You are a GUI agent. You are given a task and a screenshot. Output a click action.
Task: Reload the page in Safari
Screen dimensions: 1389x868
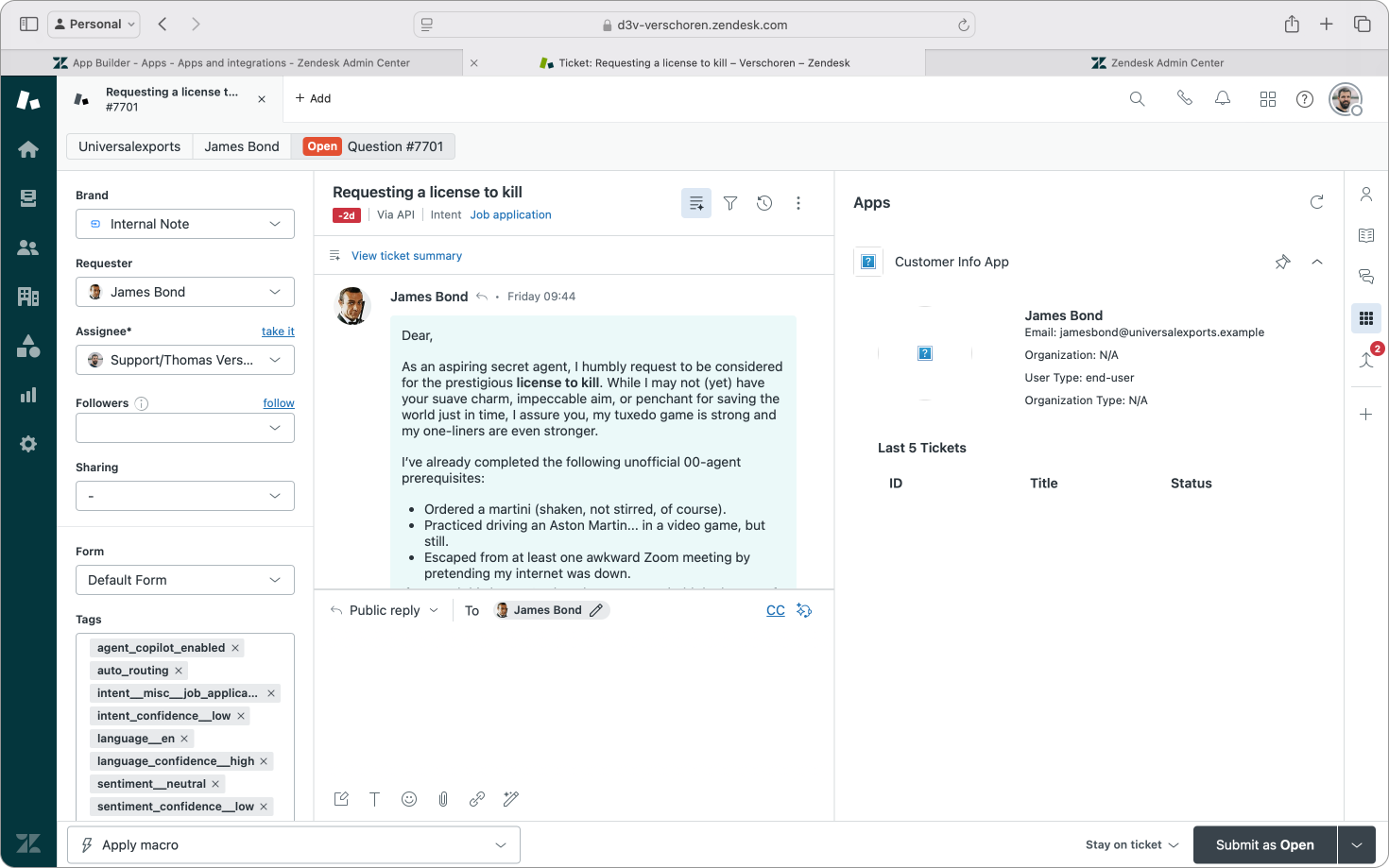pyautogui.click(x=963, y=26)
